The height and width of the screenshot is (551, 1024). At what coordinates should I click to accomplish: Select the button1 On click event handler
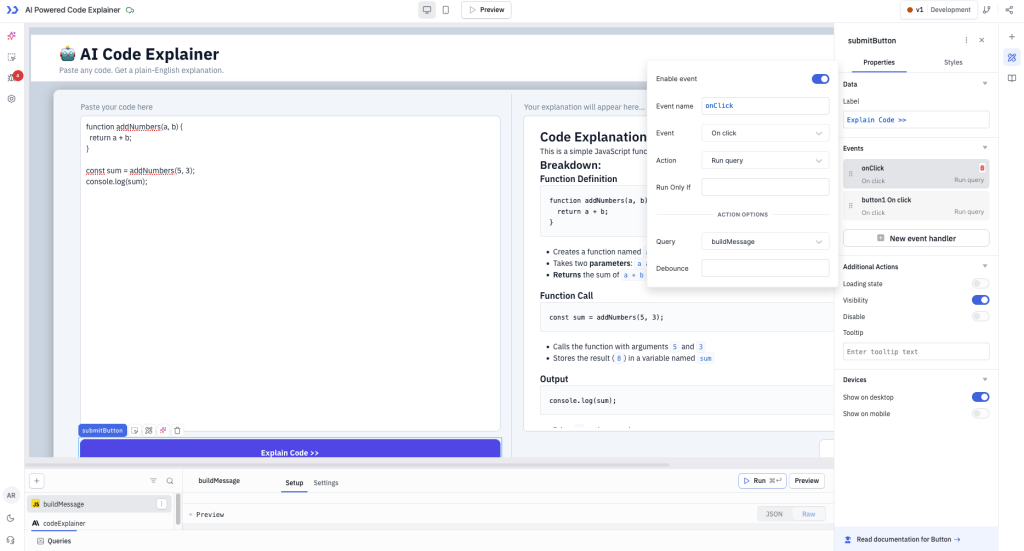[916, 206]
